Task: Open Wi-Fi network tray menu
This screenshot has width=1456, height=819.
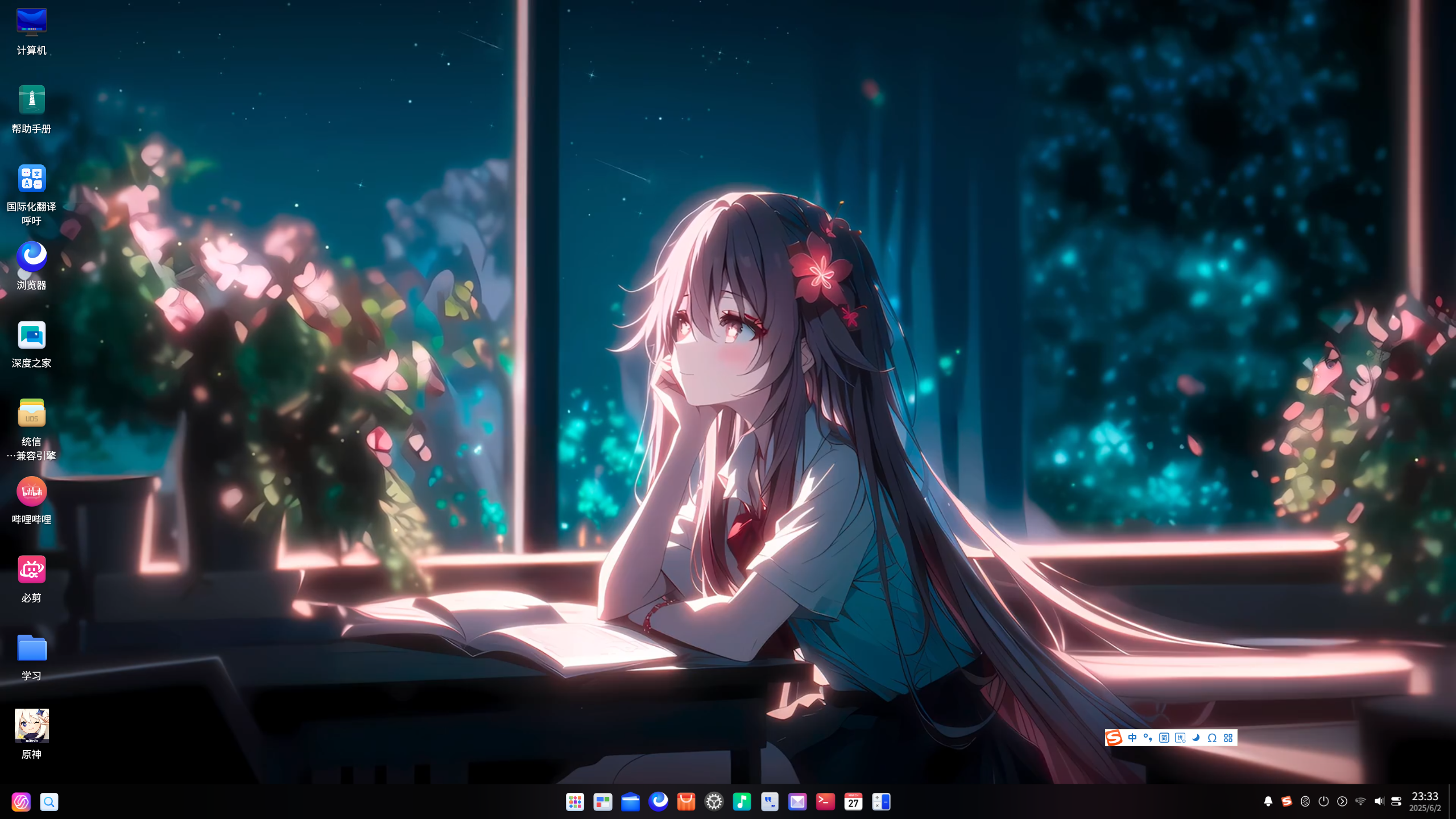Action: (1360, 801)
